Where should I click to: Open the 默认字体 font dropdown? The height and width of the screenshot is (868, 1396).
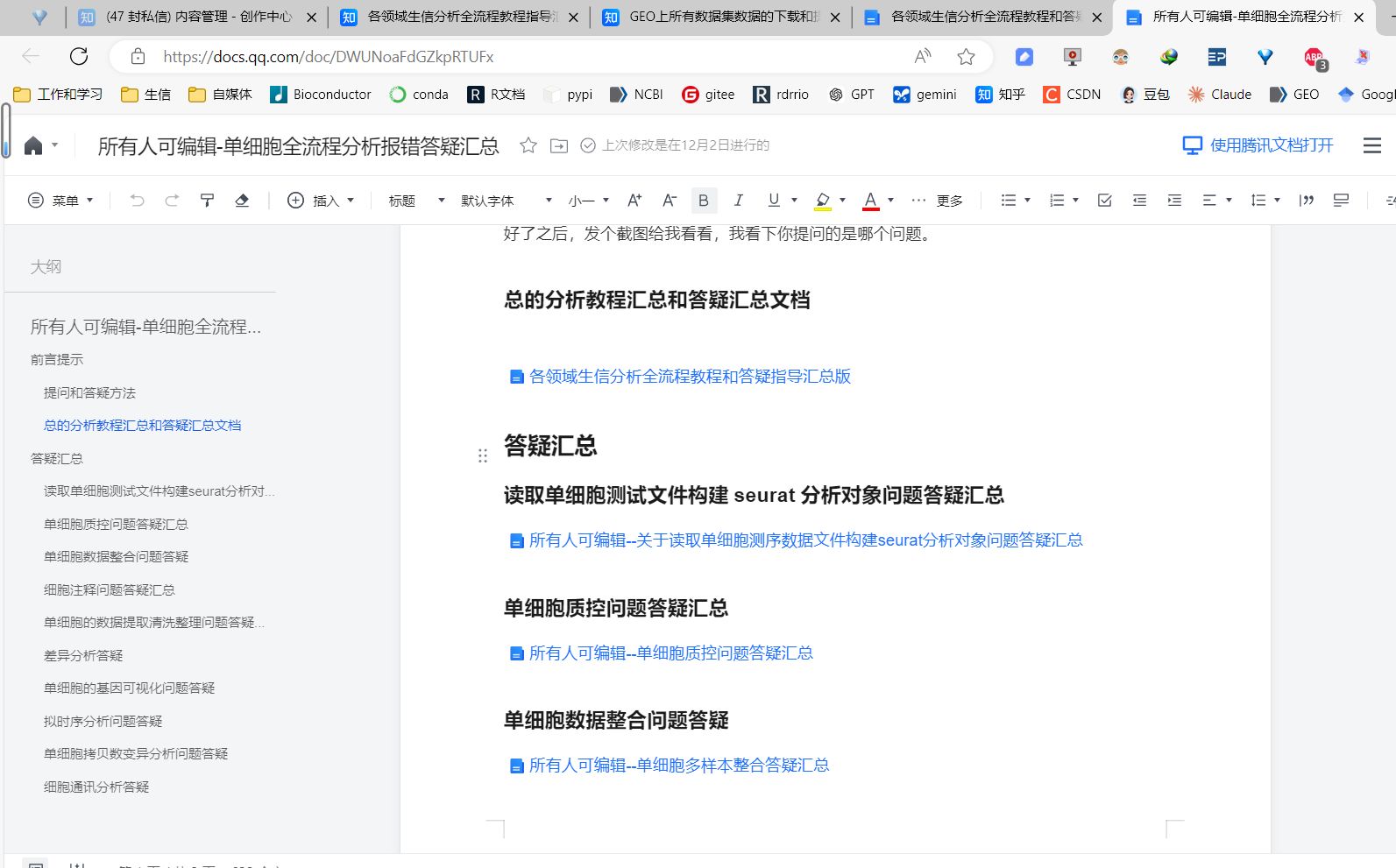507,201
